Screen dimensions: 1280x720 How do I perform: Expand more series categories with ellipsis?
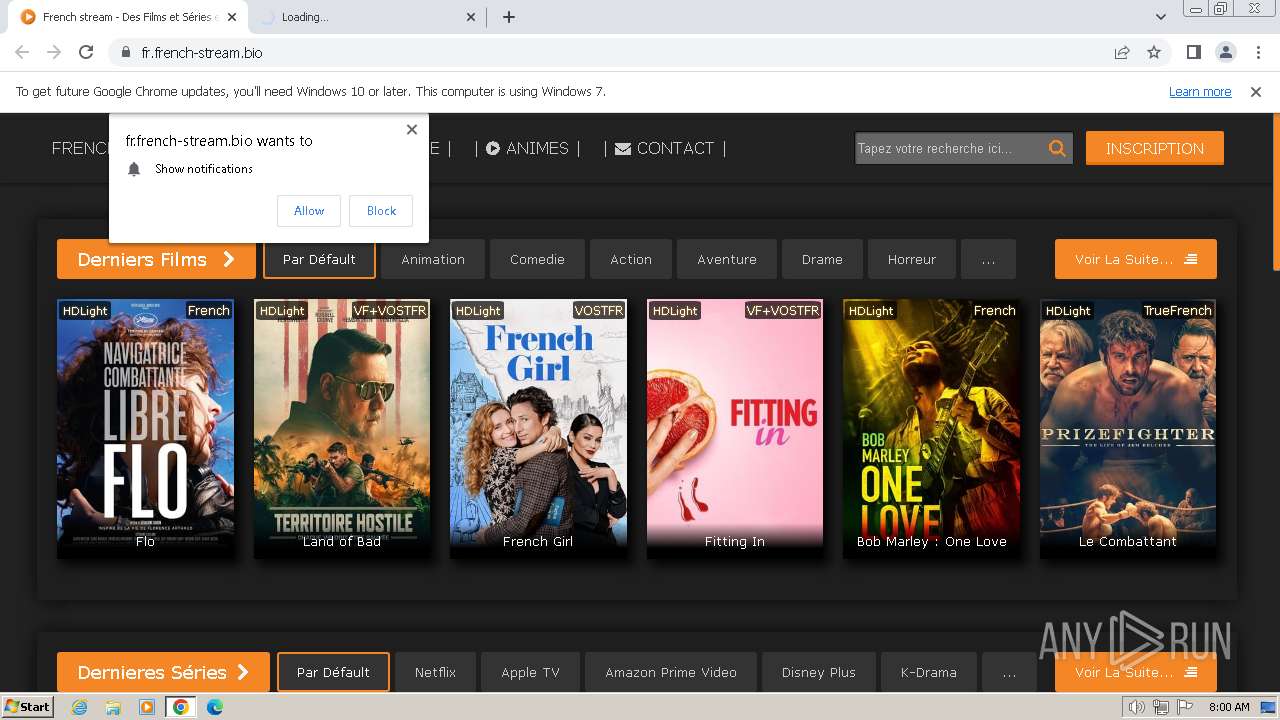[x=1009, y=672]
